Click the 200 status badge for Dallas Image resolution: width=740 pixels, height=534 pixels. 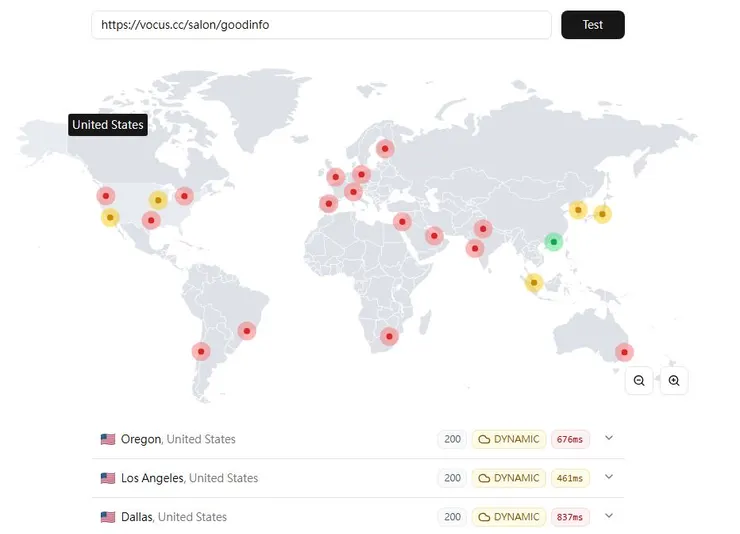pyautogui.click(x=452, y=517)
